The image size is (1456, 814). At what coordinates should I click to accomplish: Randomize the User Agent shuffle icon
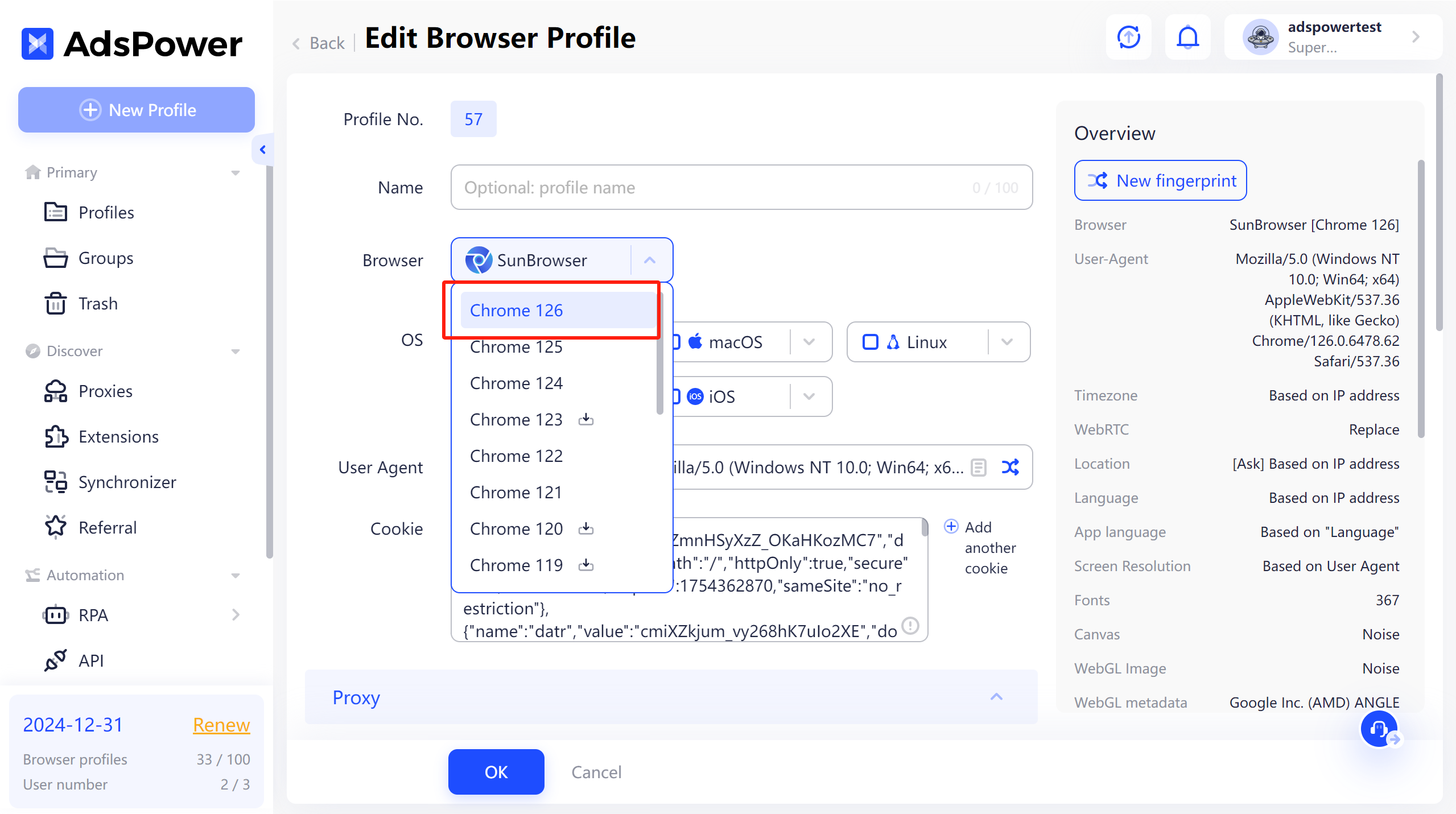(1010, 468)
